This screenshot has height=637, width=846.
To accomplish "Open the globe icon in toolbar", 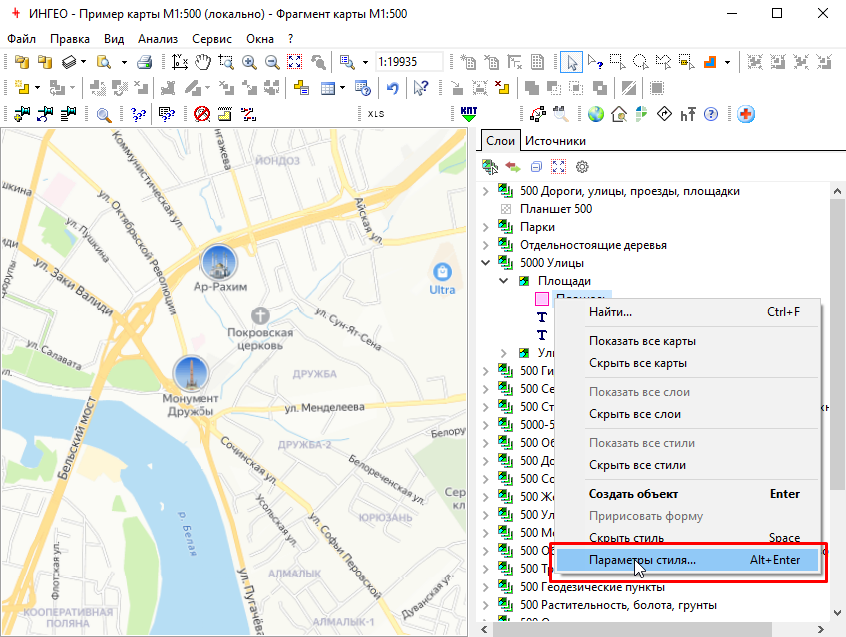I will pos(596,114).
